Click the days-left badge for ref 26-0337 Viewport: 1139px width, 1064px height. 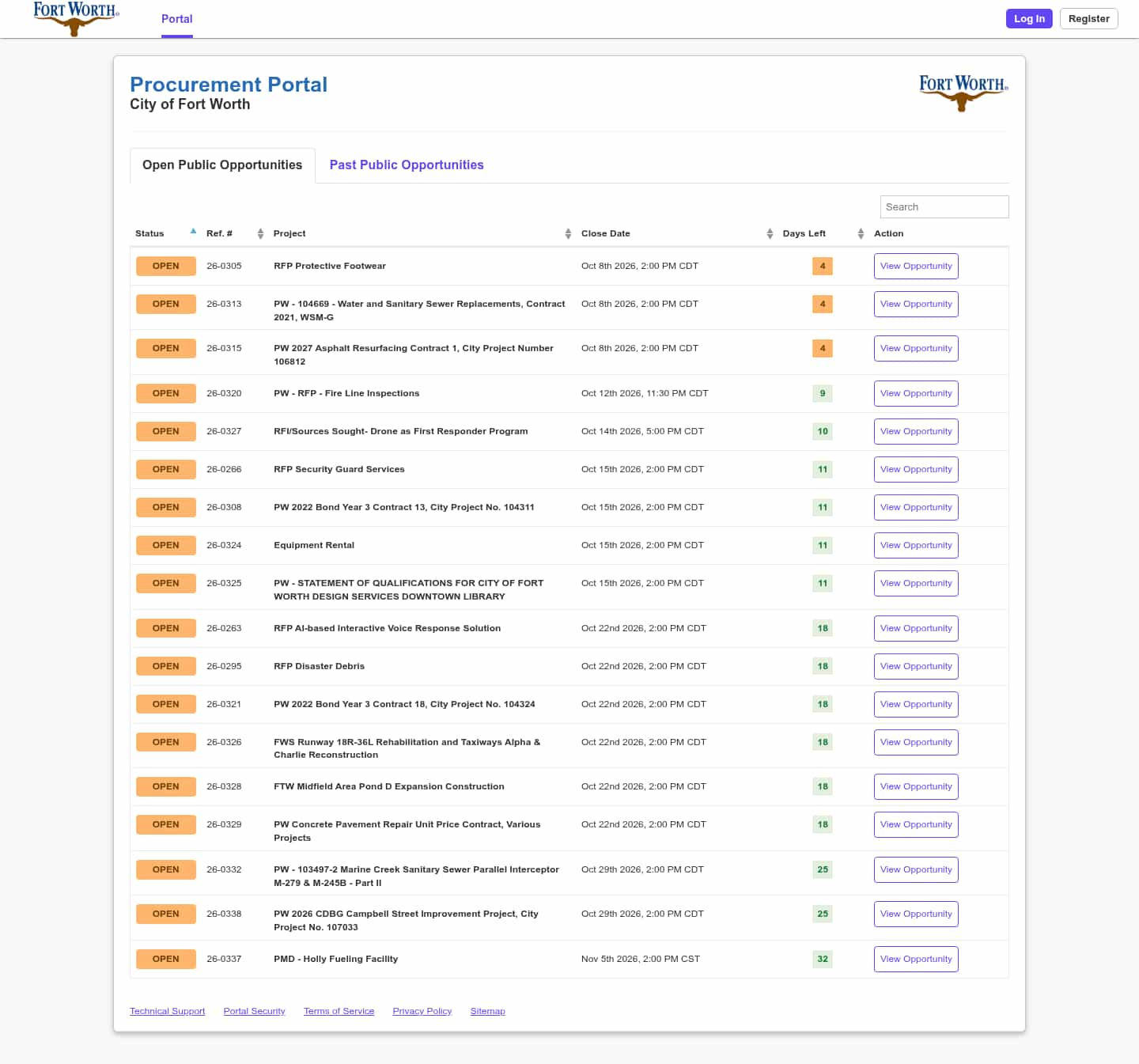[823, 959]
